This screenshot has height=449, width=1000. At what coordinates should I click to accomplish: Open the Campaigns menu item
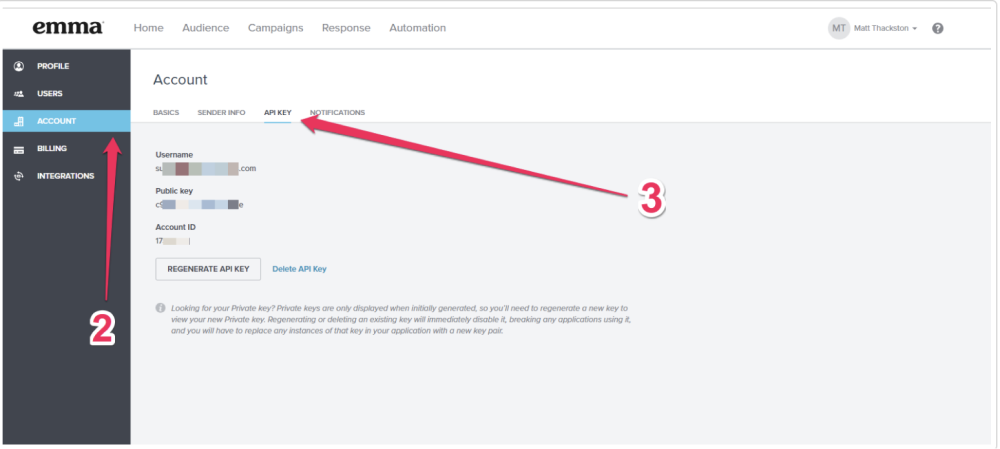pos(275,28)
